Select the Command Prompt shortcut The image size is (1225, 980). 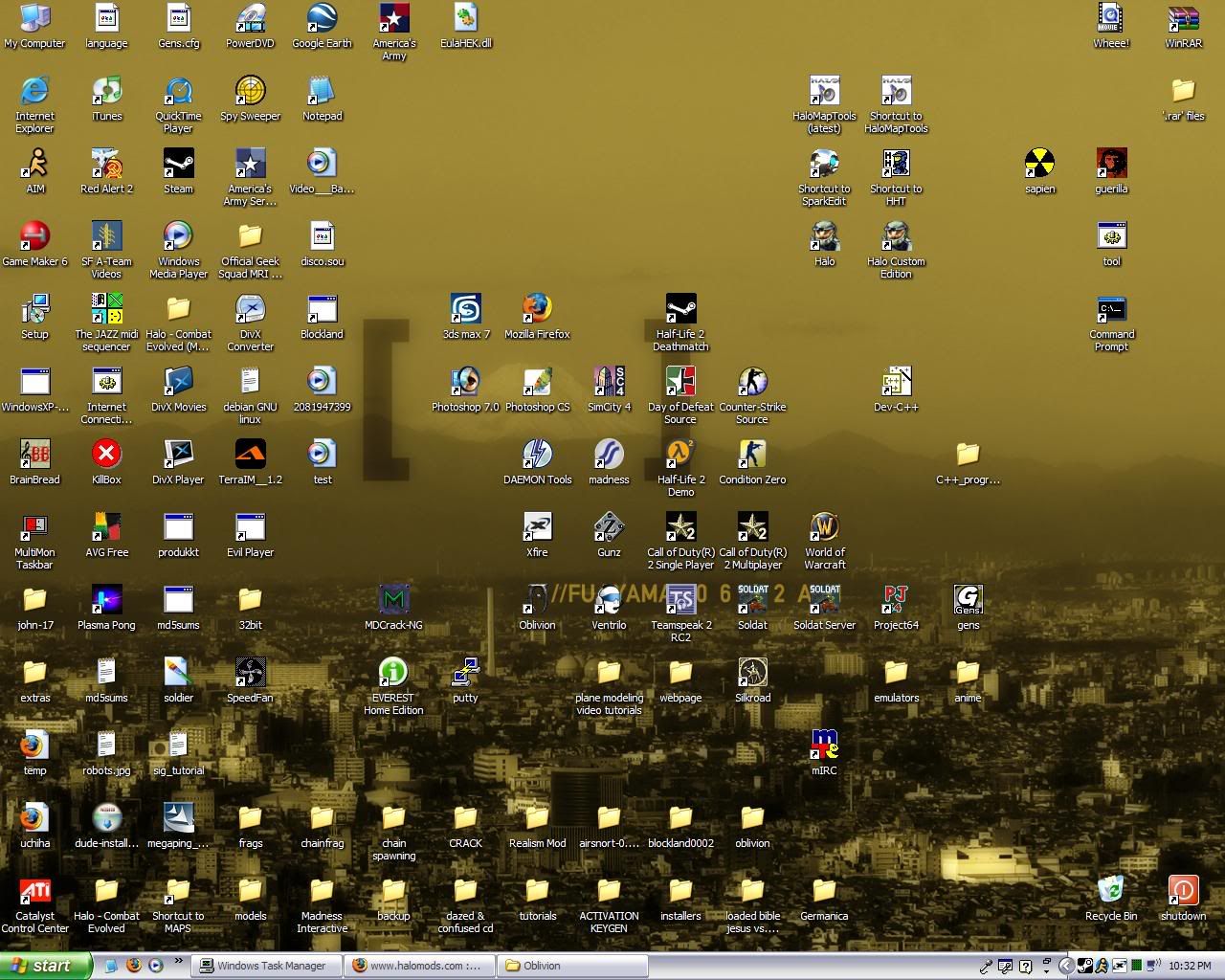pos(1111,323)
